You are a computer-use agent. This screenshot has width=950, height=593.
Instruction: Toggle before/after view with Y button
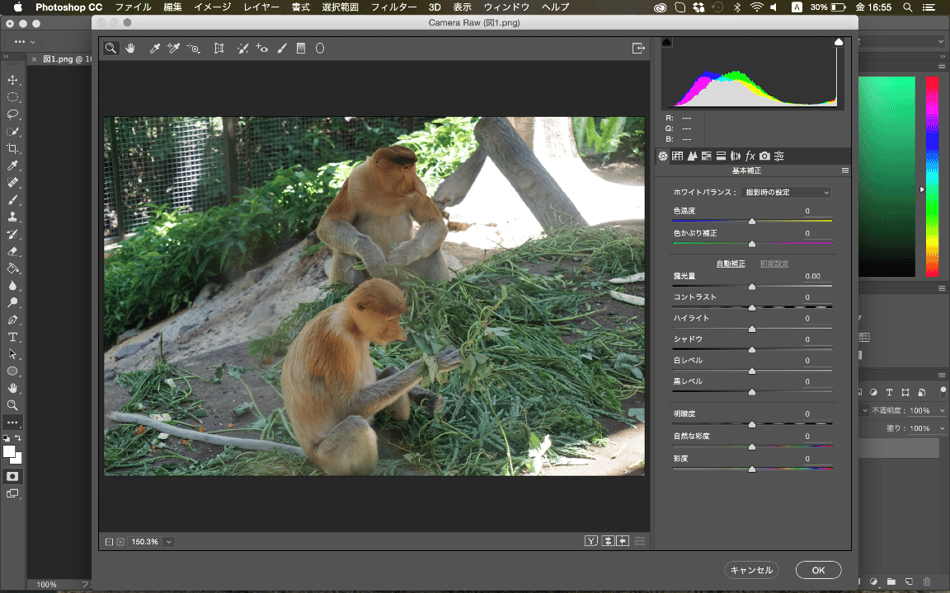(x=591, y=541)
